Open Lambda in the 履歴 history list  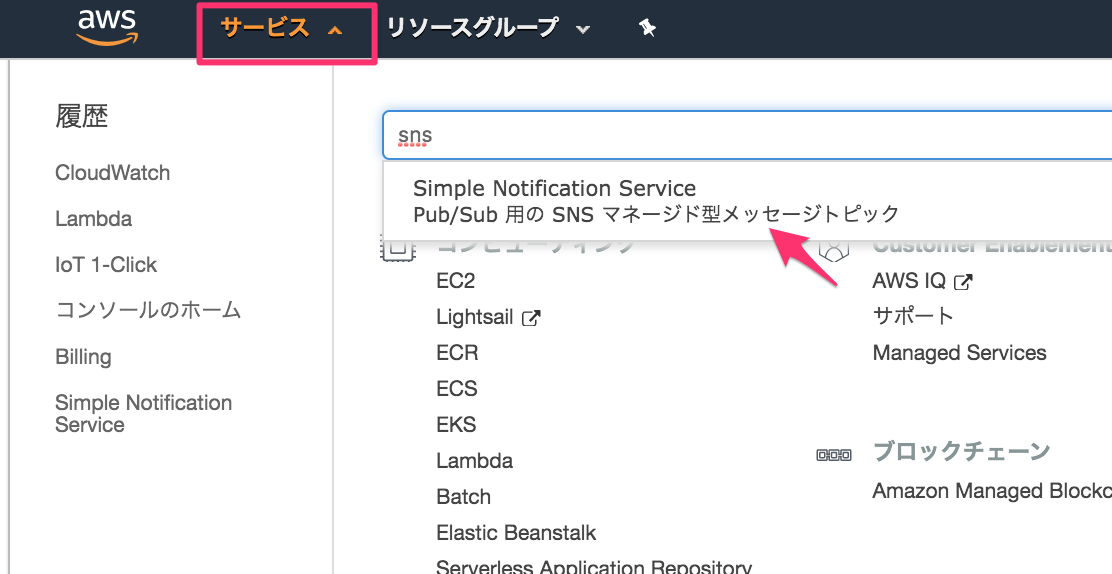94,219
